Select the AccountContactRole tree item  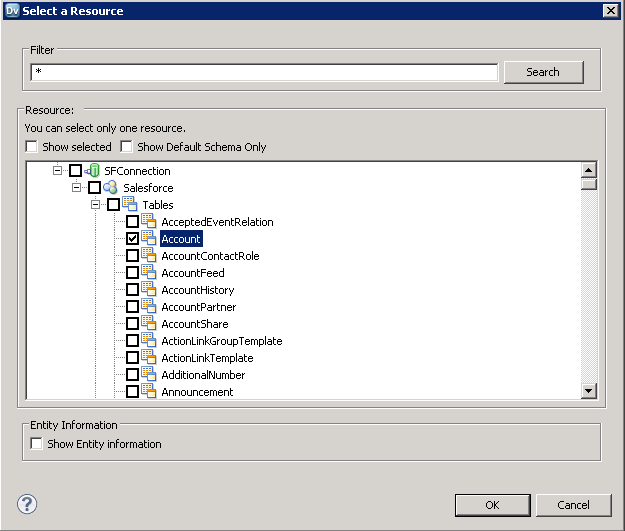[210, 256]
